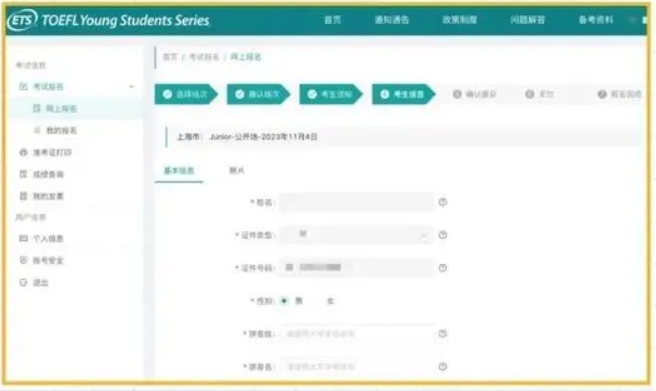Open 我的发票 in the sidebar
656x391 pixels.
[42, 196]
